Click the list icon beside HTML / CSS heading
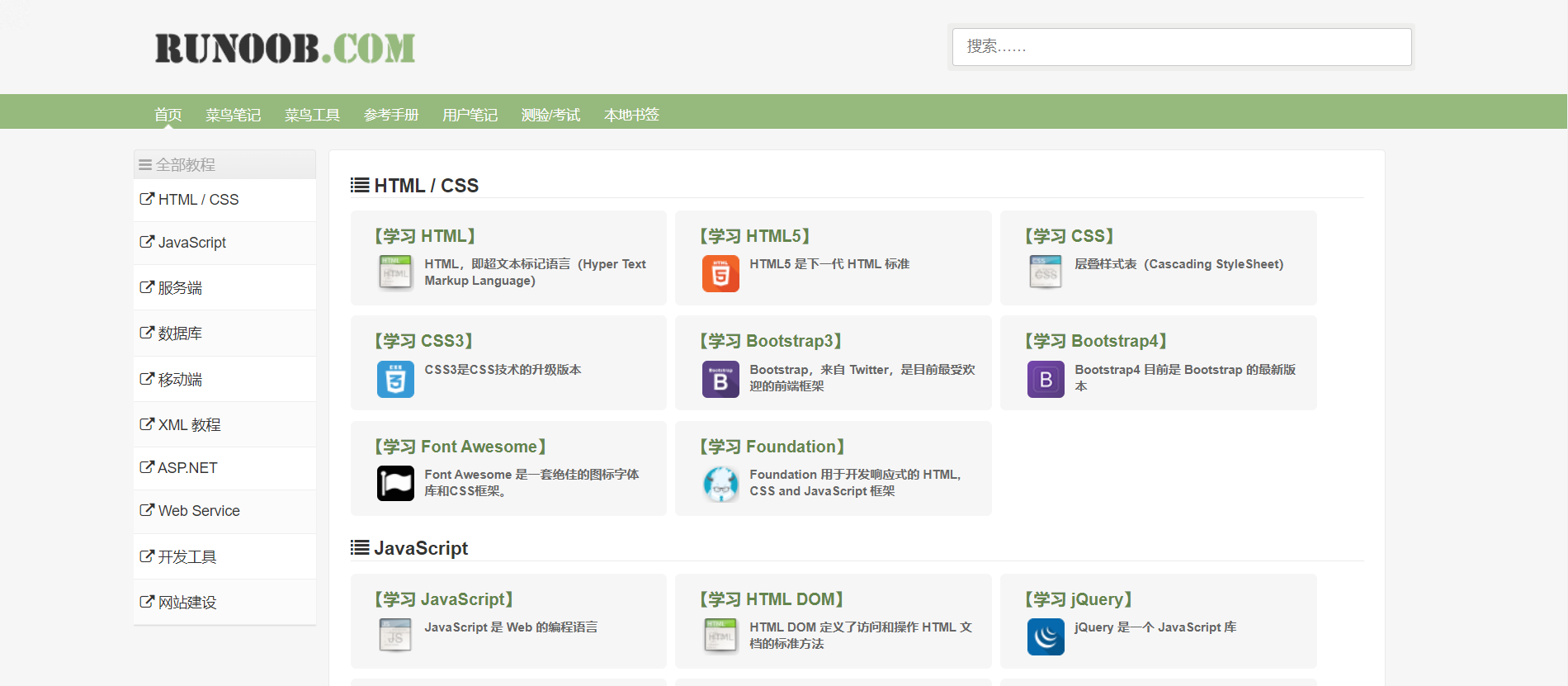Image resolution: width=1568 pixels, height=686 pixels. 360,185
